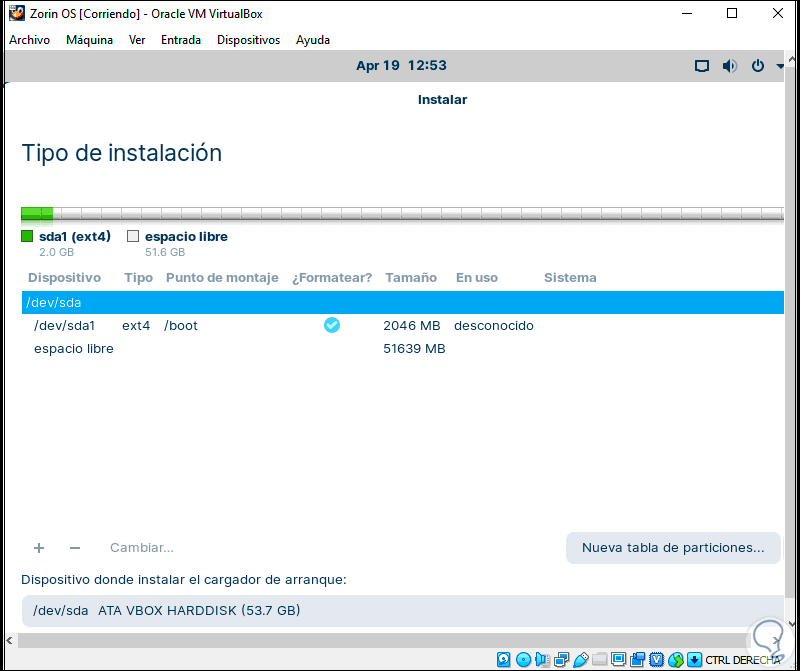Image resolution: width=801 pixels, height=671 pixels.
Task: Click the /boot mount point cell
Action: (x=181, y=325)
